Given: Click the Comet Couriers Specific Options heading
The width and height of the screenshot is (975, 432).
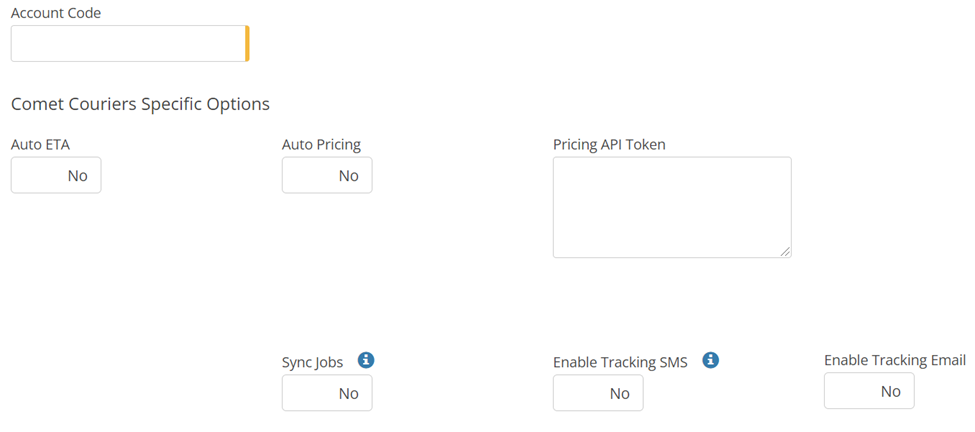Looking at the screenshot, I should coord(140,104).
